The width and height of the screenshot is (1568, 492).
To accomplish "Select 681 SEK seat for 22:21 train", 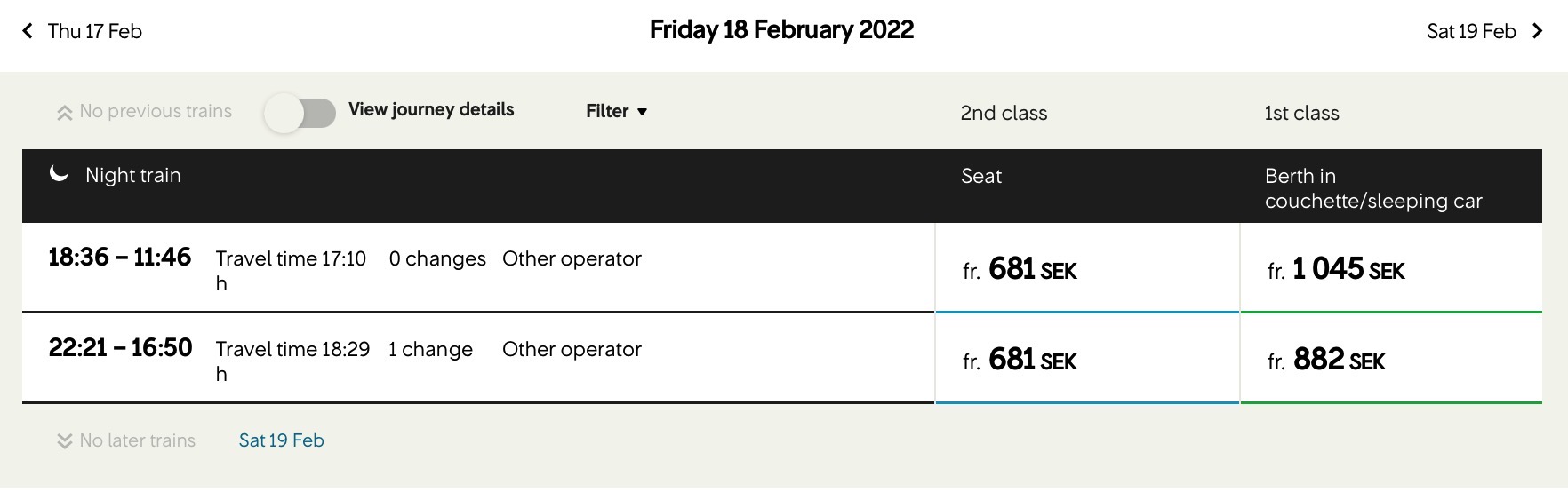I will click(x=1087, y=359).
